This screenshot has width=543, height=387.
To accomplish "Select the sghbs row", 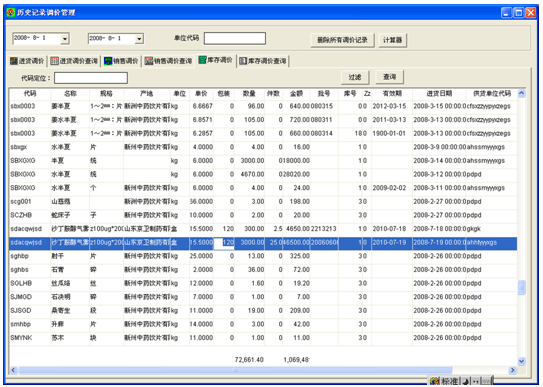I will [x=263, y=270].
